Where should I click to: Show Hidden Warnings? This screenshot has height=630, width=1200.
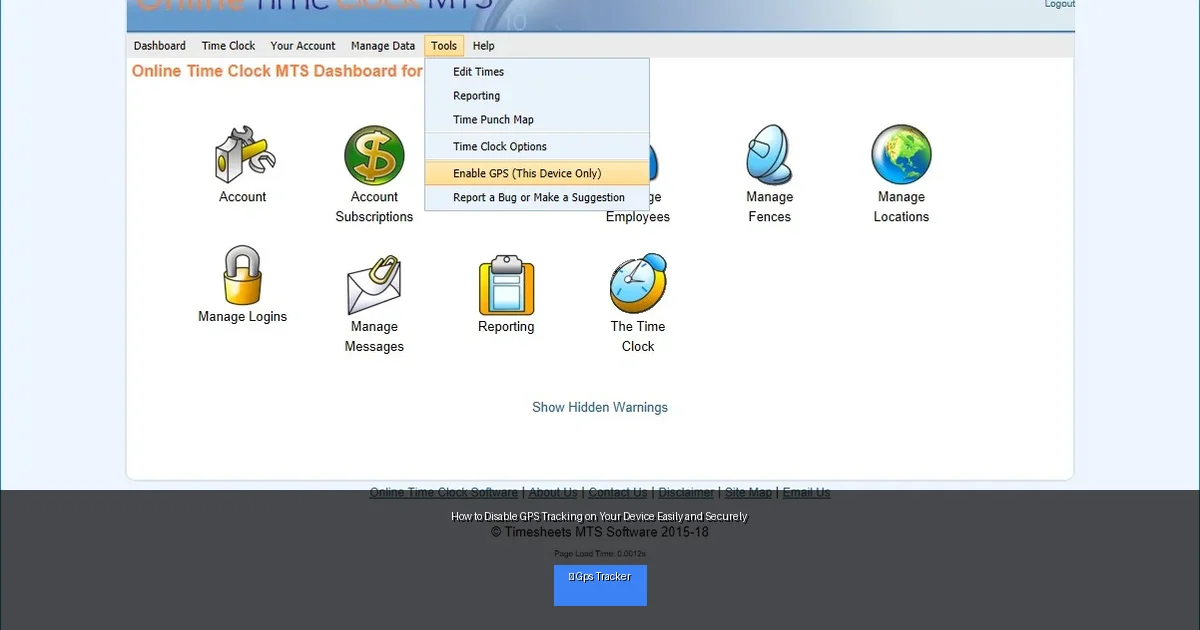coord(600,407)
